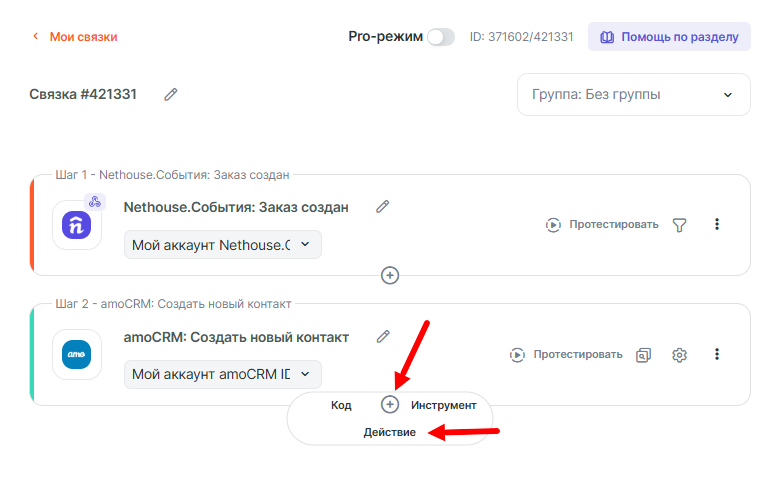Open the Мой аккаунт Nethouse account dropdown
The width and height of the screenshot is (780, 481).
(x=223, y=245)
